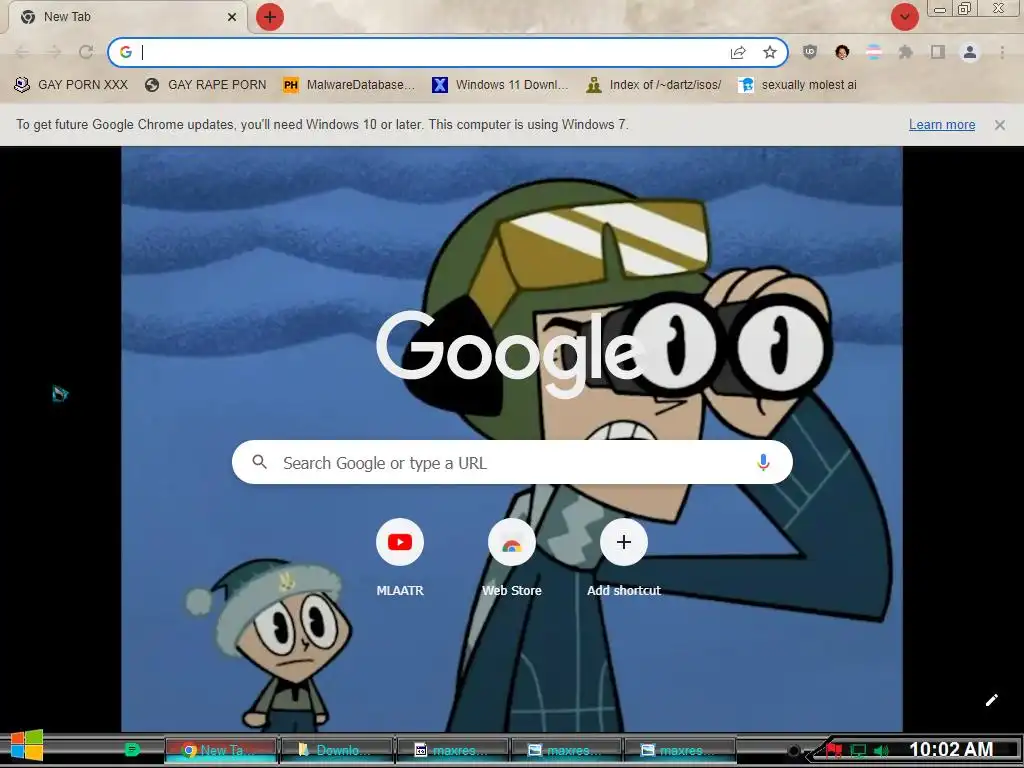Open the three-dot Chrome menu

pos(1002,52)
